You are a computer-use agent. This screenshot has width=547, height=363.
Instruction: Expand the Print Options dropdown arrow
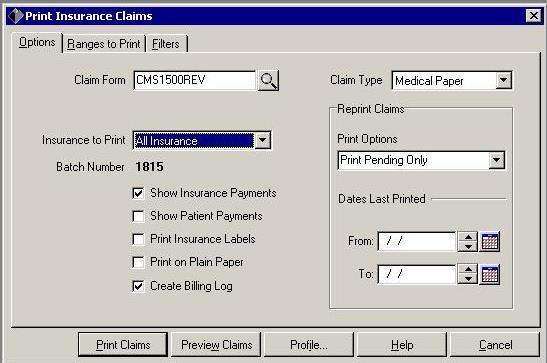tap(496, 160)
